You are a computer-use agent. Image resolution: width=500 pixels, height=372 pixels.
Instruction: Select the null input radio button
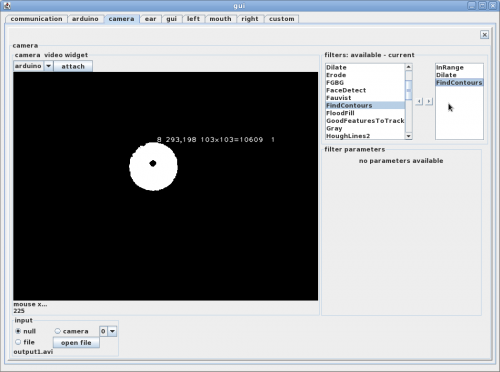[18, 331]
